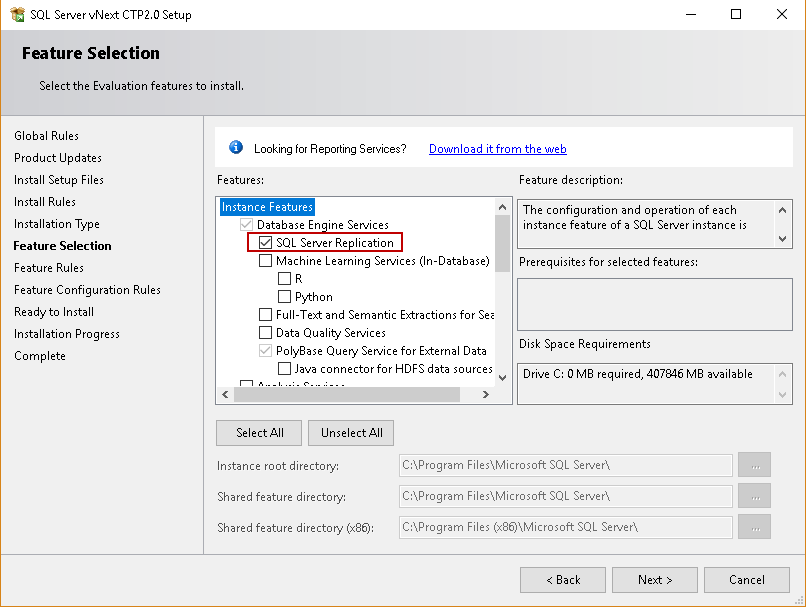The height and width of the screenshot is (607, 806).
Task: Cancel the SQL Server setup
Action: point(747,580)
